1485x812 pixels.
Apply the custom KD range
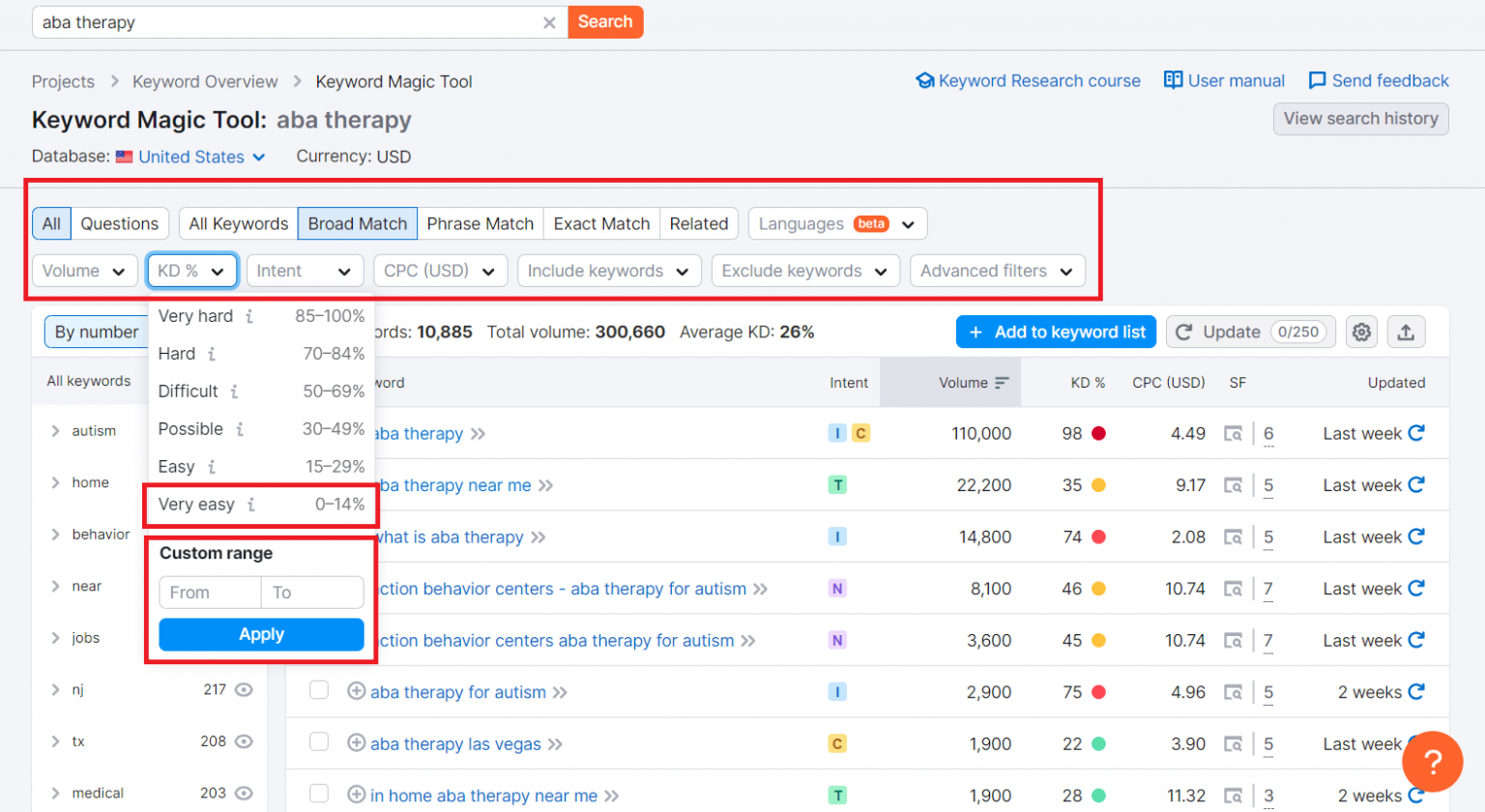(260, 634)
